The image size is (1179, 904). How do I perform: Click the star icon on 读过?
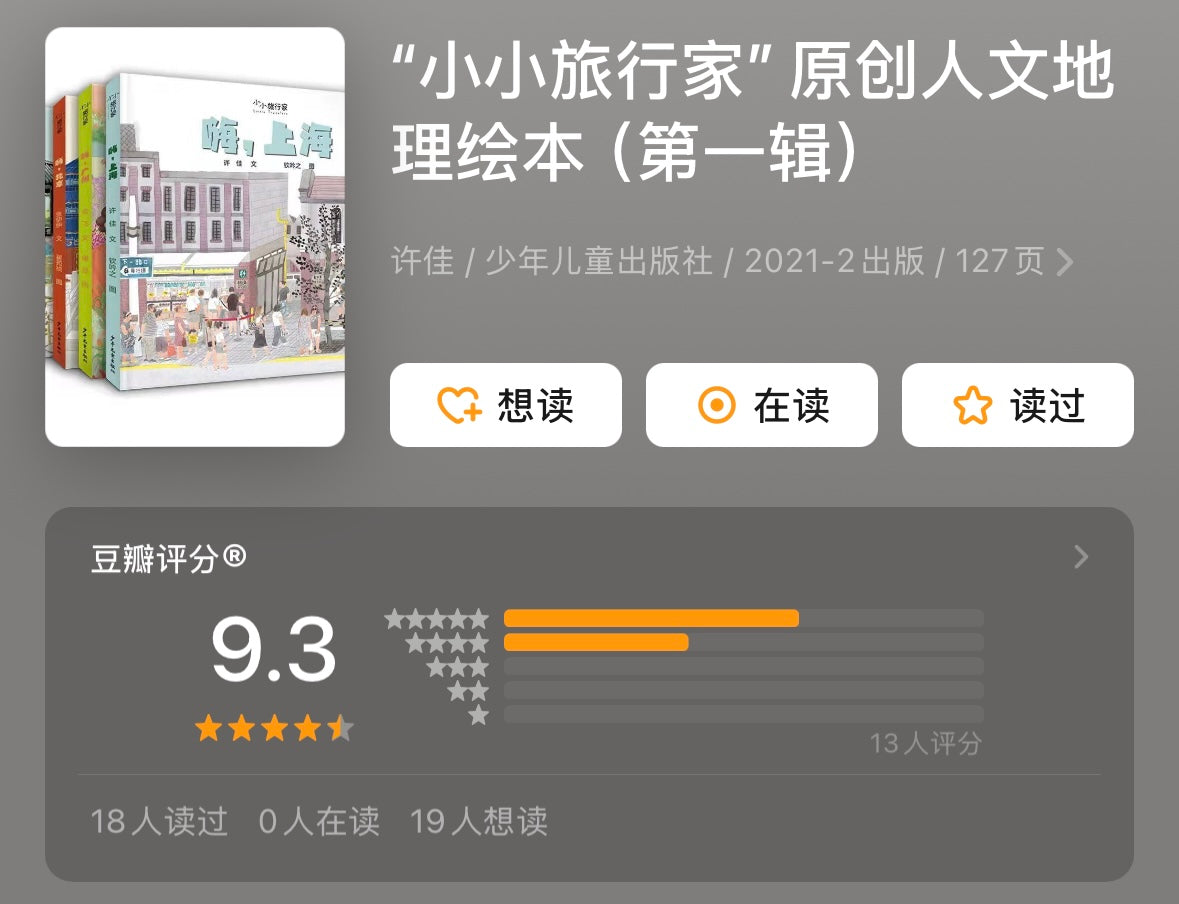pyautogui.click(x=972, y=405)
